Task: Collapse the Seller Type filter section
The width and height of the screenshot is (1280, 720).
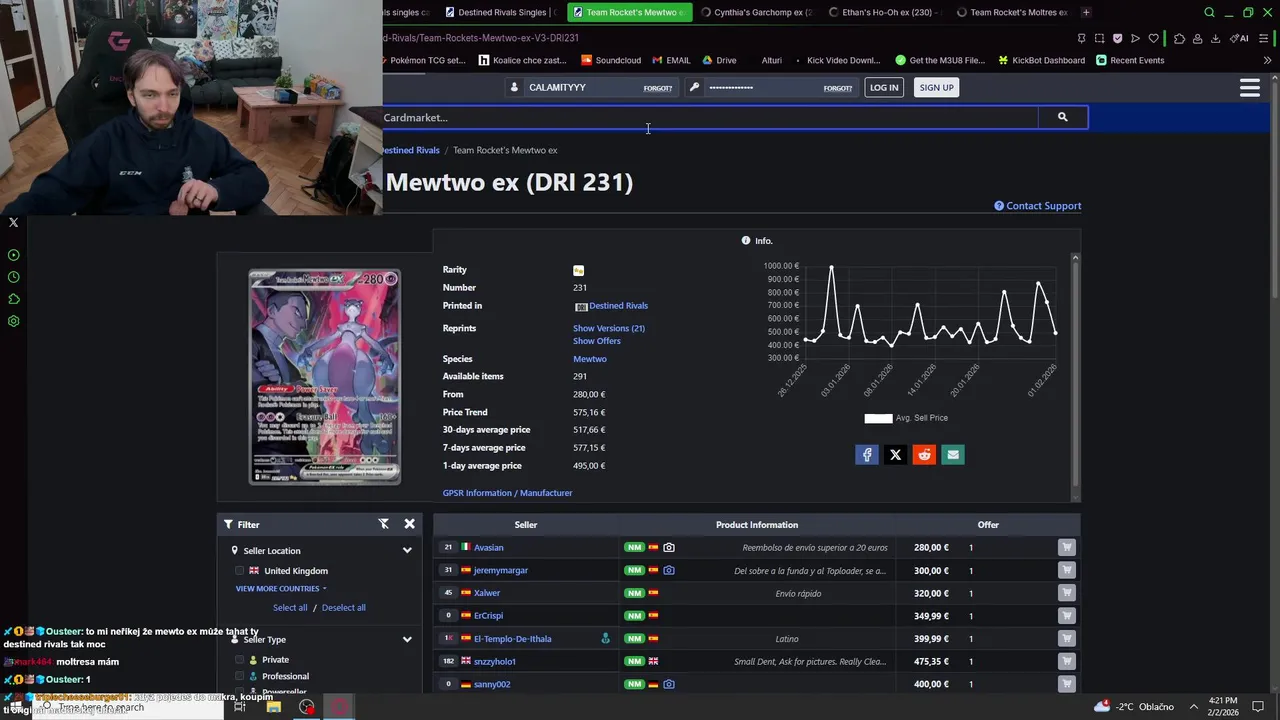Action: click(x=407, y=640)
